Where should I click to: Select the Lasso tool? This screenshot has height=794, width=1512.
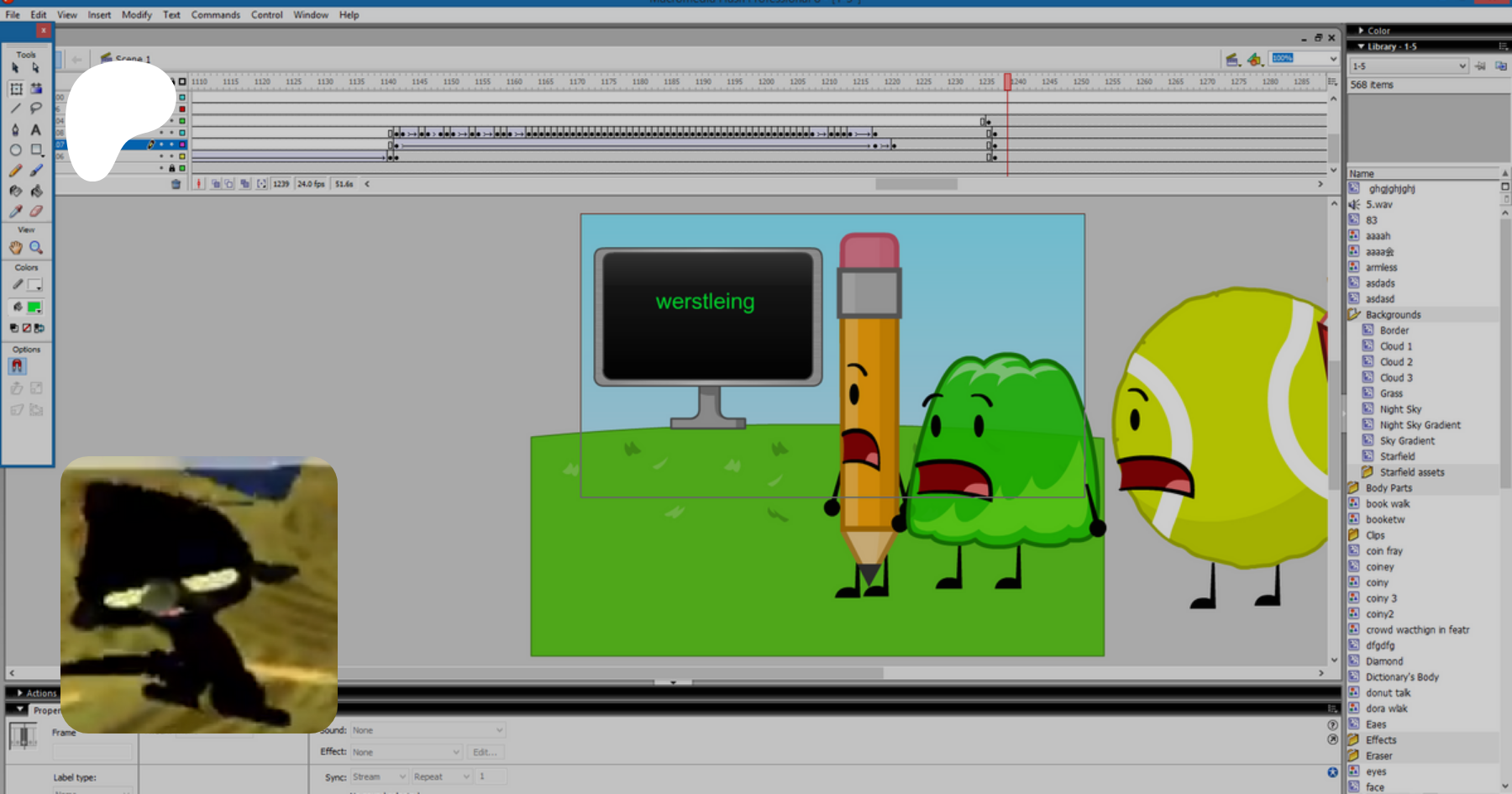click(x=36, y=108)
